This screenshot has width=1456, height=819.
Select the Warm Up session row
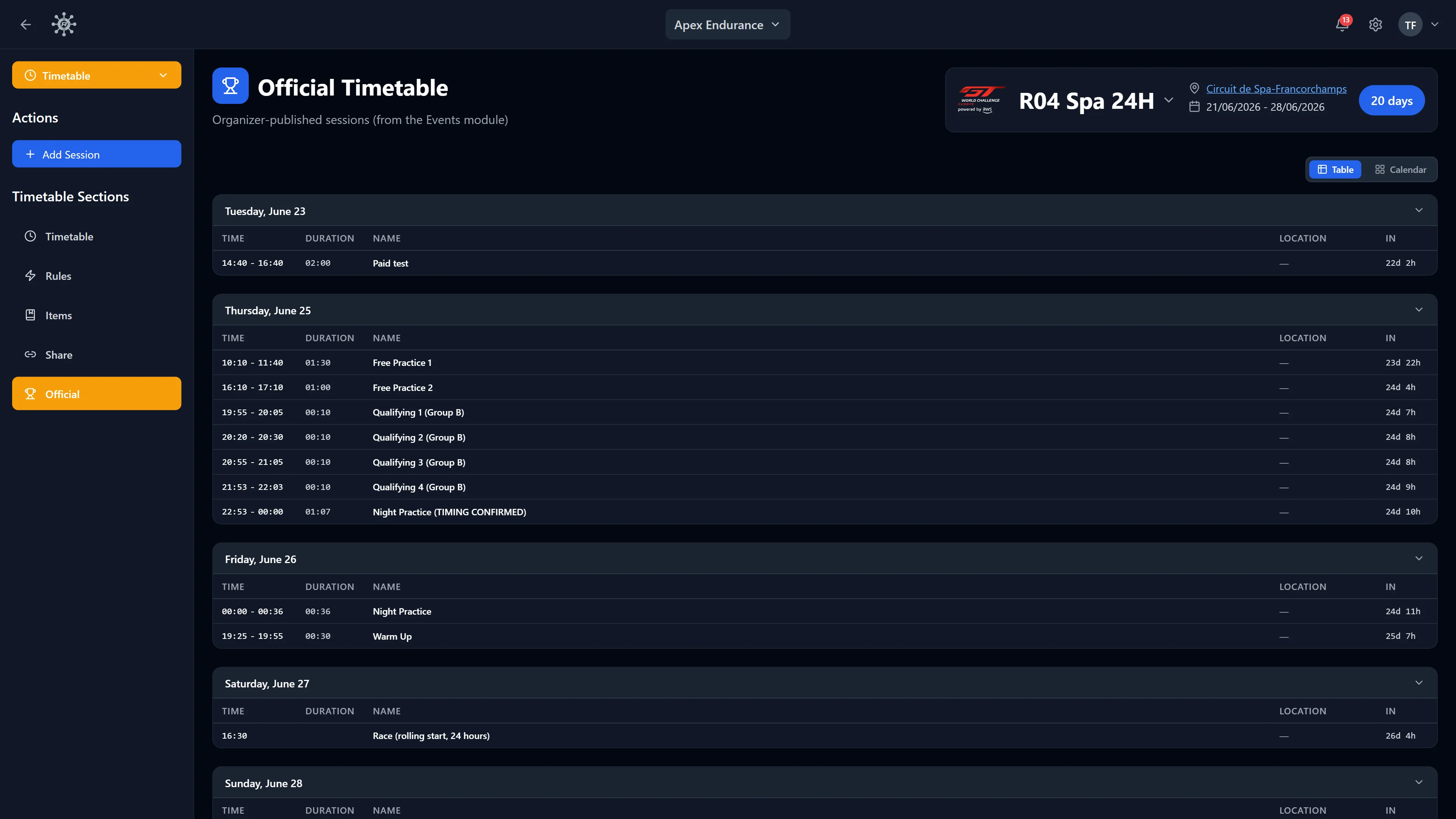[825, 636]
